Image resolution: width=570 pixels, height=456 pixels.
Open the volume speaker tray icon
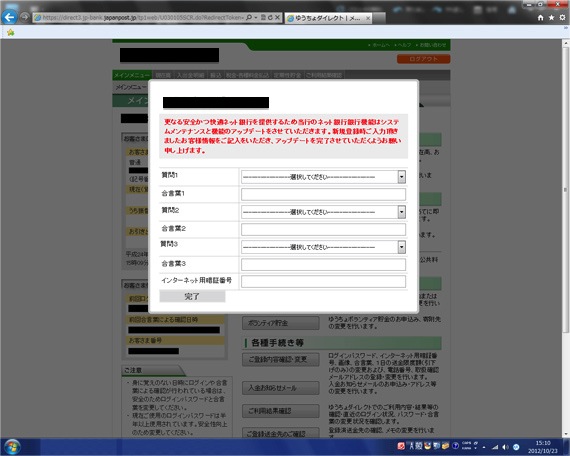(x=505, y=447)
